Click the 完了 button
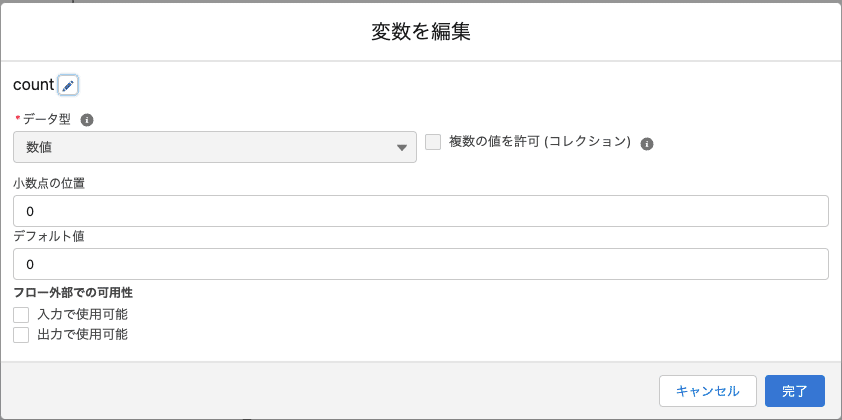 pyautogui.click(x=795, y=391)
